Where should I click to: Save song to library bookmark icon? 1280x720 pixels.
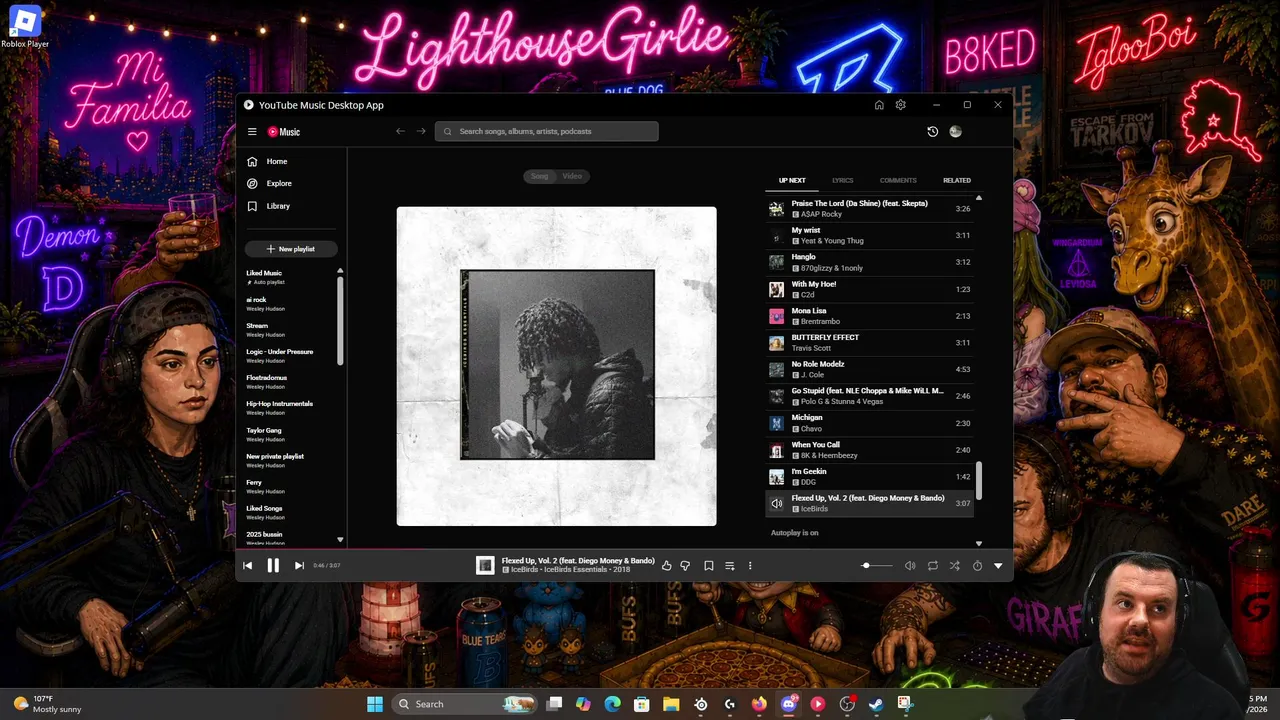click(708, 566)
